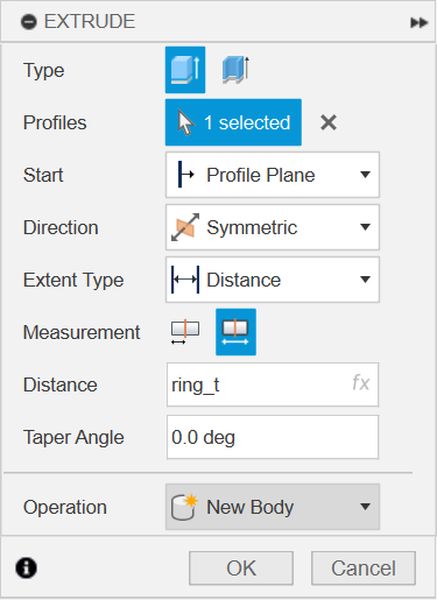
Task: Click the info icon at bottom left
Action: (26, 567)
